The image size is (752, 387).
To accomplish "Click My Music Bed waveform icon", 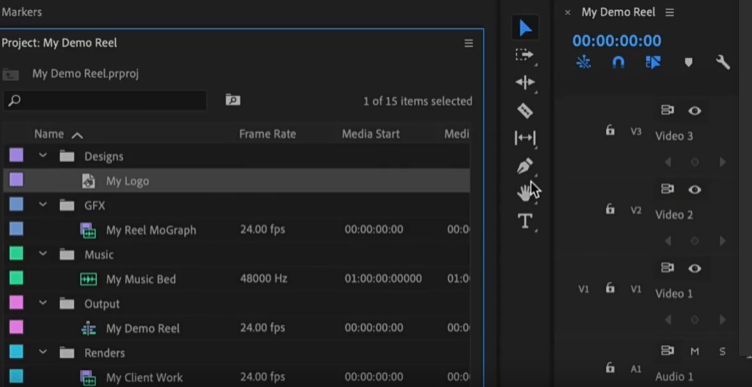I will [x=88, y=279].
